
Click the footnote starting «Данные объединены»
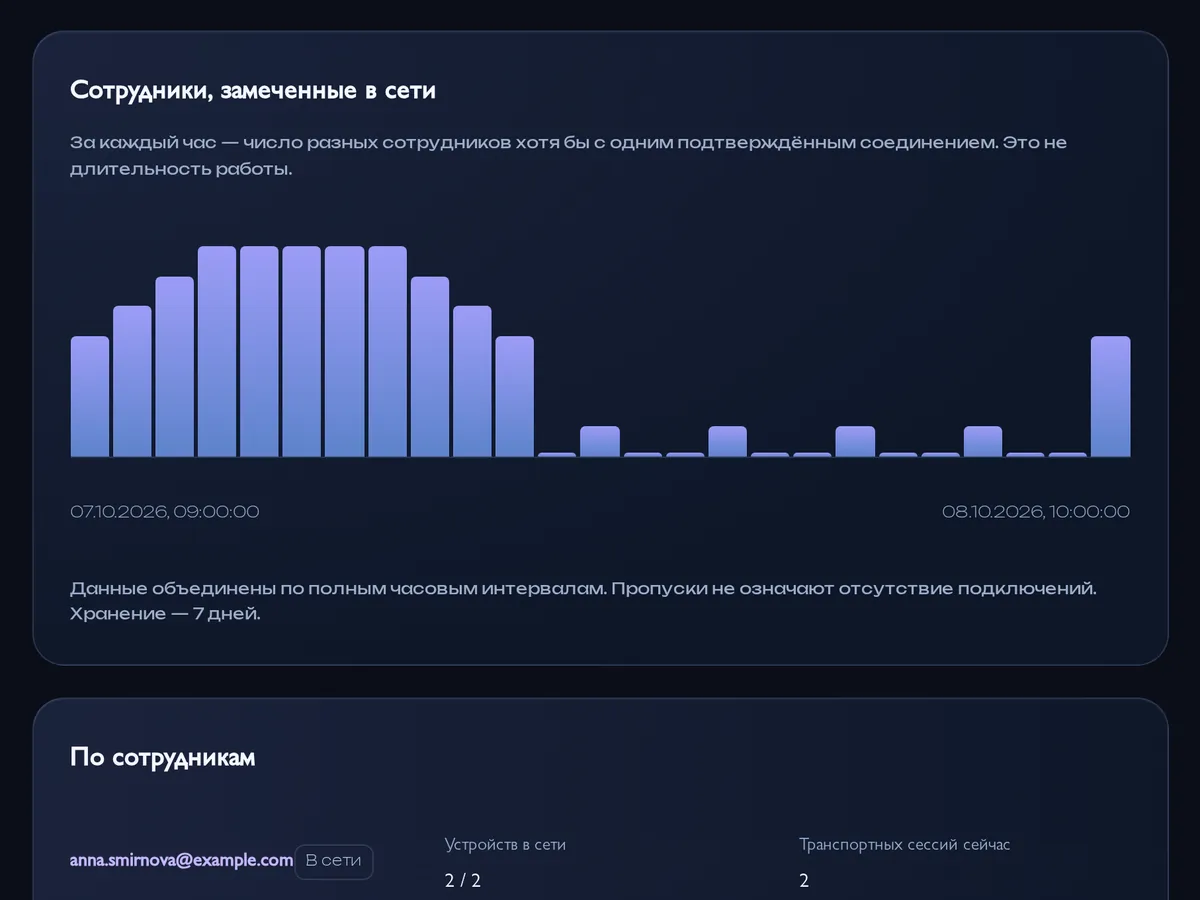coord(584,601)
